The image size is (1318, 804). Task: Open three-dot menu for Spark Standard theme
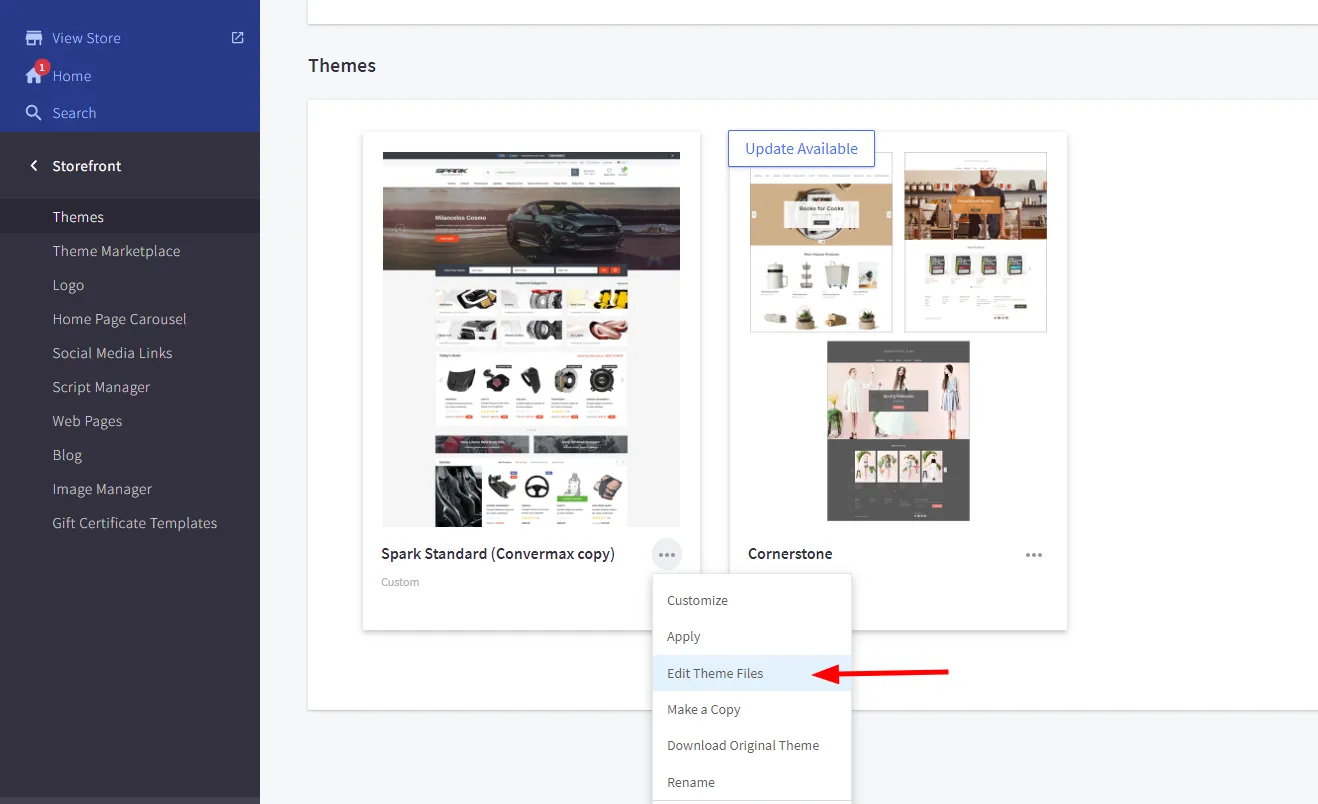[x=666, y=555]
